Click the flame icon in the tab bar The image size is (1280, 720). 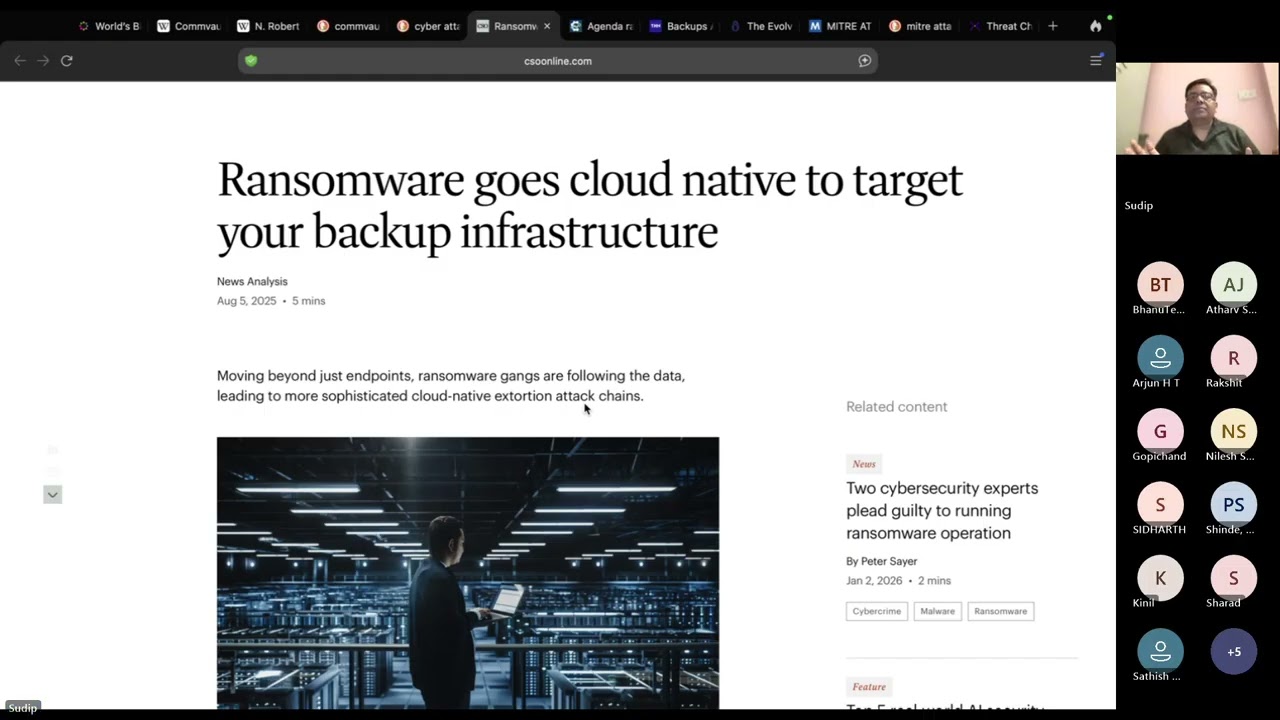(1096, 26)
